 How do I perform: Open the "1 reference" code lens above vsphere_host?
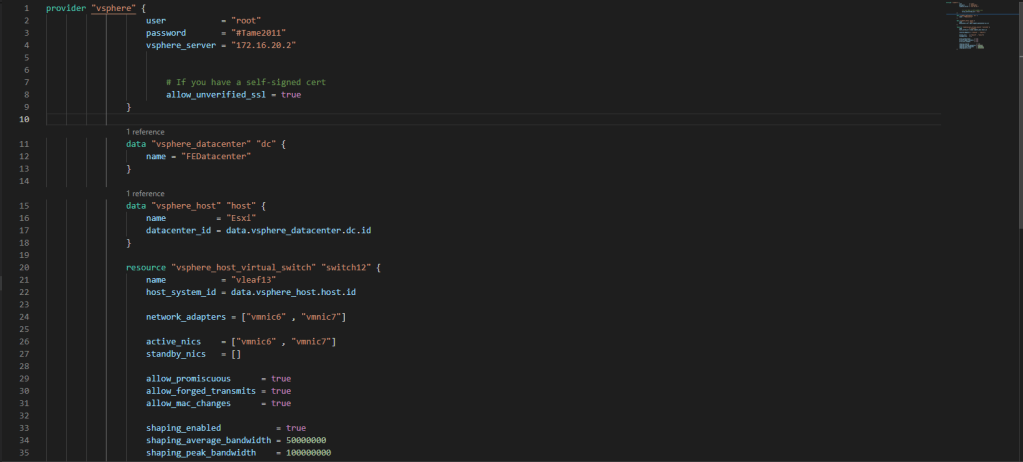[x=145, y=194]
